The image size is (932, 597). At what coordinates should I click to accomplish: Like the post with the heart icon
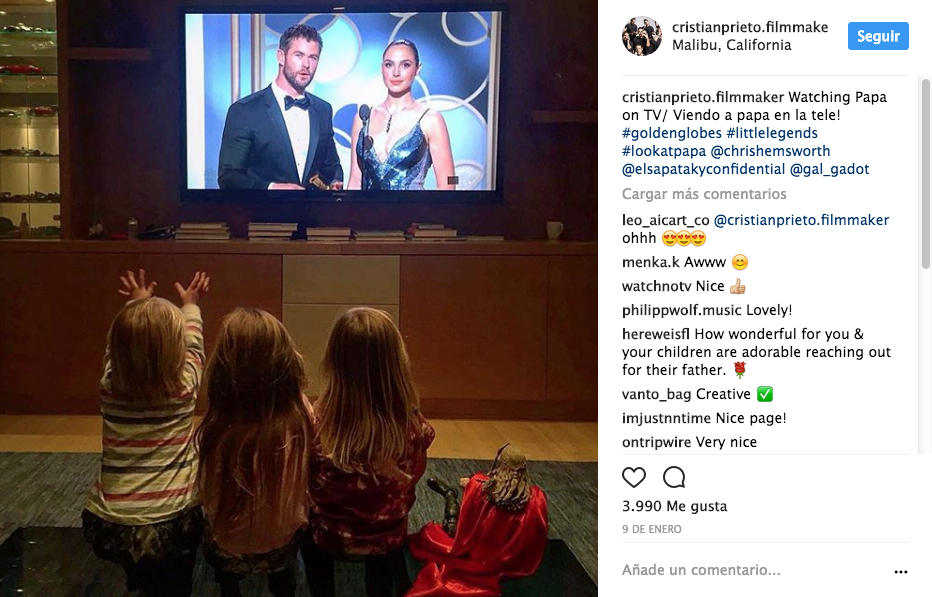click(x=634, y=477)
